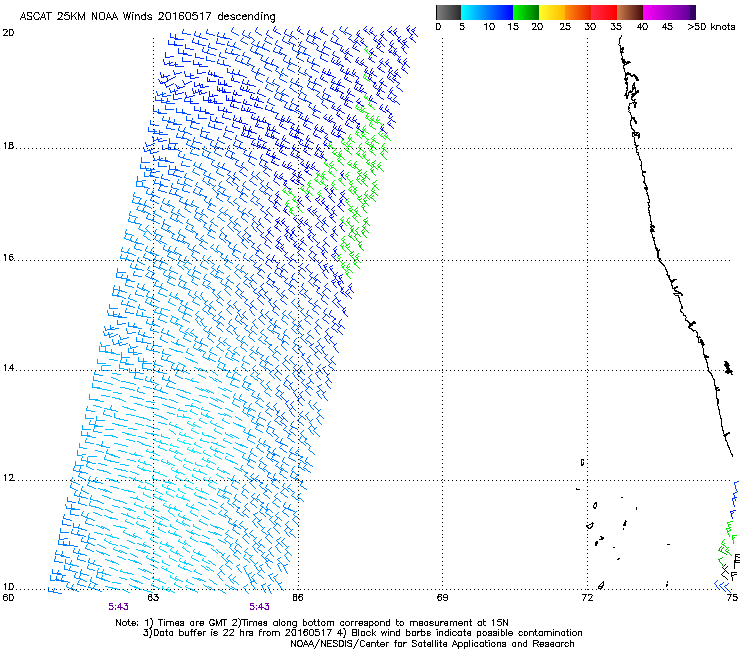
Task: Select the latitude '14' axis label
Action: coord(8,368)
